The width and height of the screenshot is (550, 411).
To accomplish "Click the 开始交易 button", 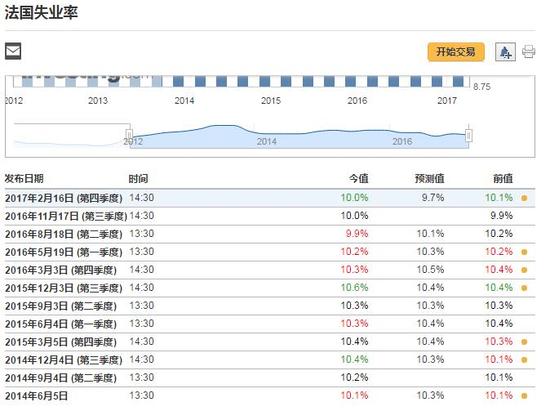I will [x=456, y=52].
